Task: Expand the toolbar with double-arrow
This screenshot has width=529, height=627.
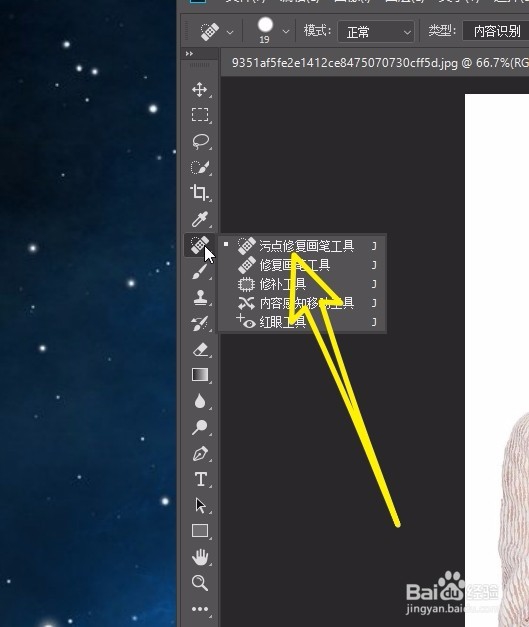Action: coord(189,54)
